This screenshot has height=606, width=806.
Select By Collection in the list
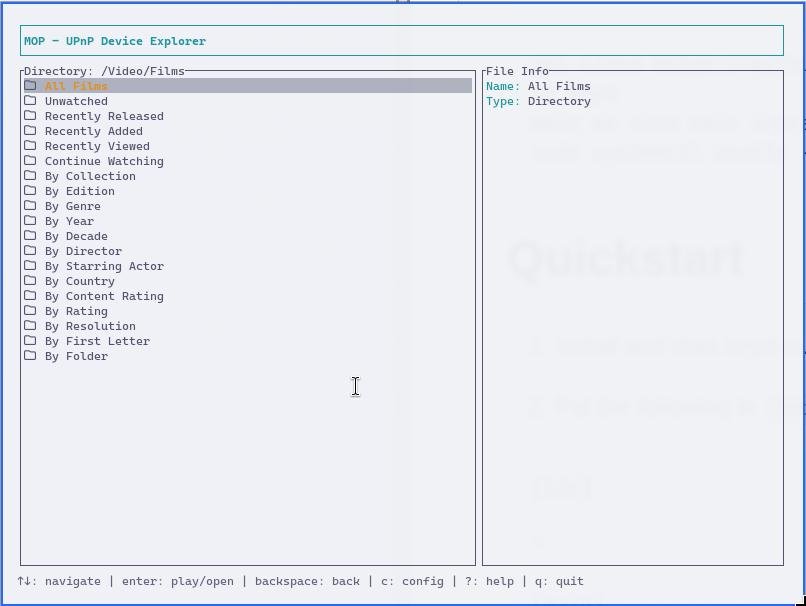click(90, 176)
